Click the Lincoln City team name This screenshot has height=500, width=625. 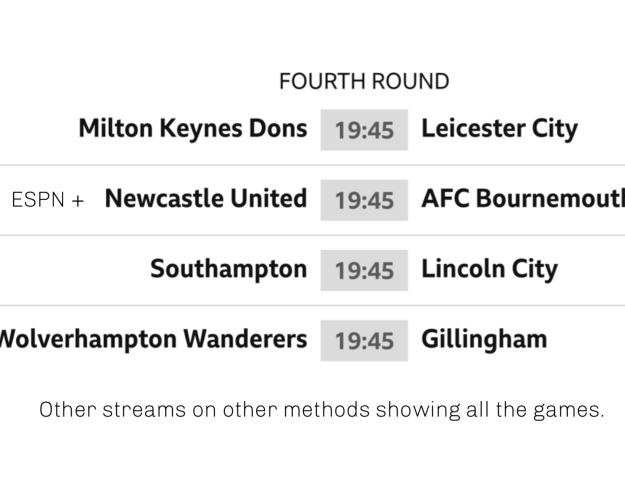pos(489,269)
